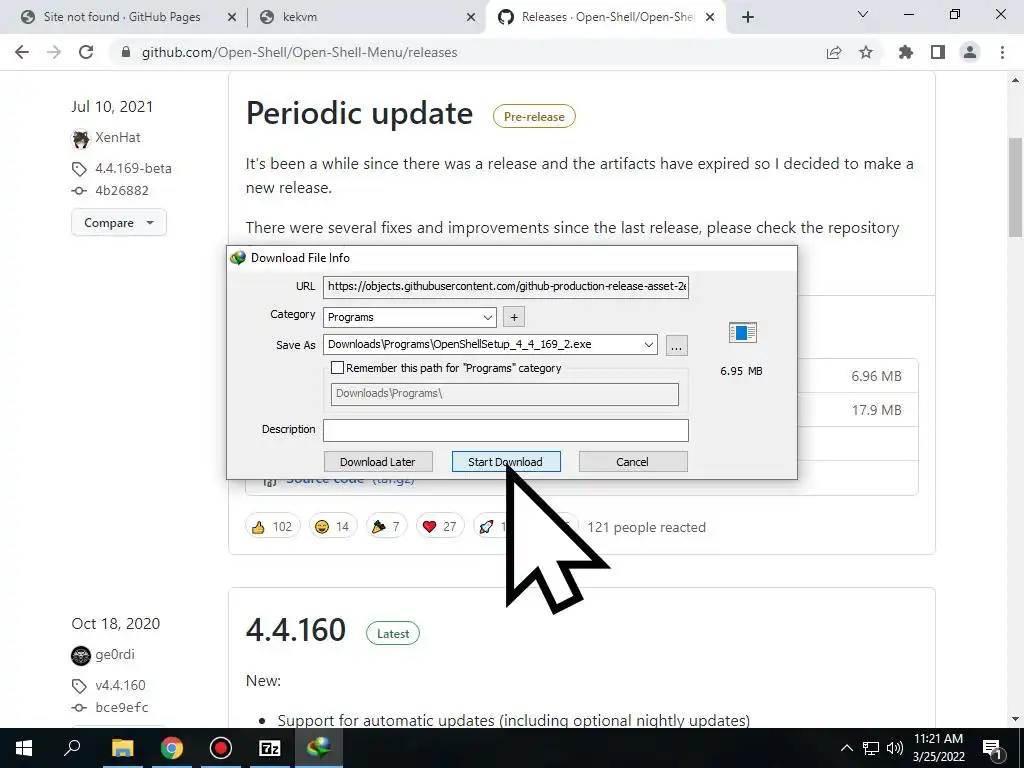Screen dimensions: 1024x768
Task: Bookmark this page with star icon
Action: point(866,52)
